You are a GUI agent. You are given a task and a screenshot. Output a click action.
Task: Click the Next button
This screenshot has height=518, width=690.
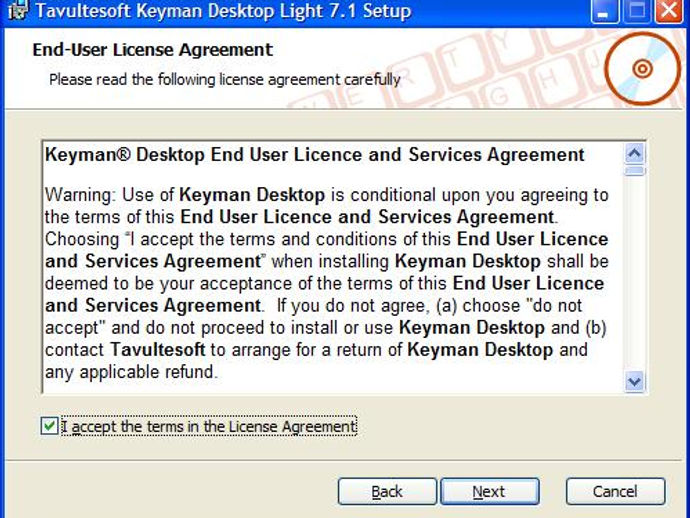click(x=490, y=491)
